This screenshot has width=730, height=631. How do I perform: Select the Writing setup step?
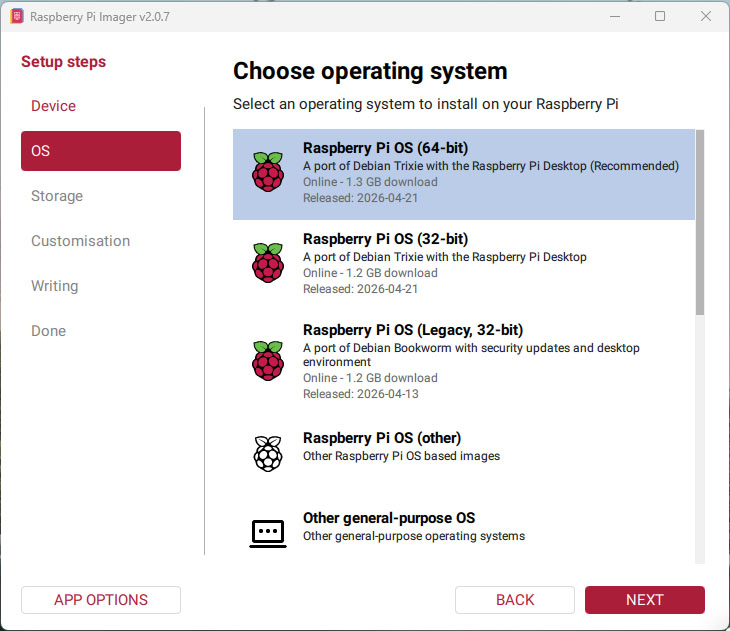[x=54, y=286]
